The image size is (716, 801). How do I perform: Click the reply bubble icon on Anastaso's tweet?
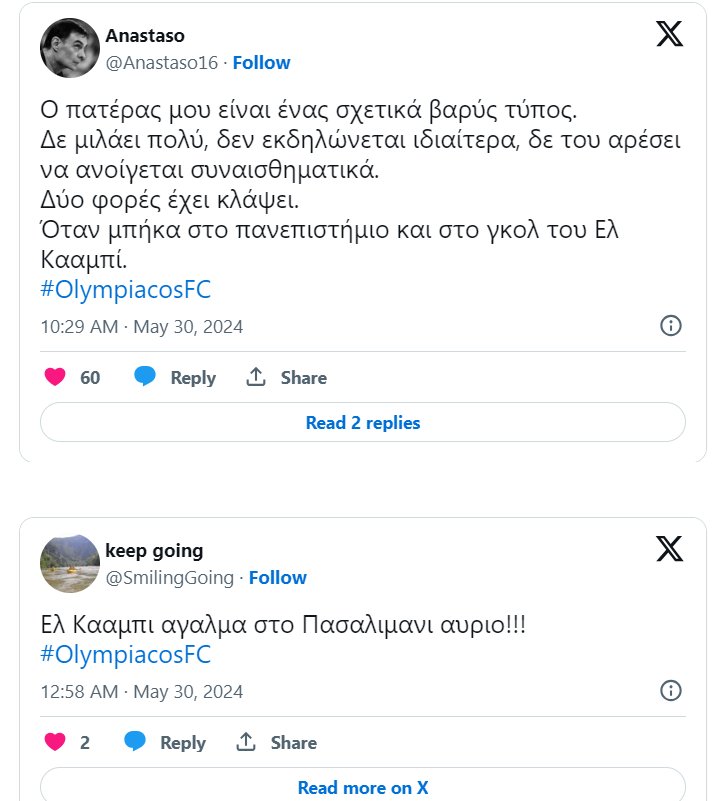point(146,377)
